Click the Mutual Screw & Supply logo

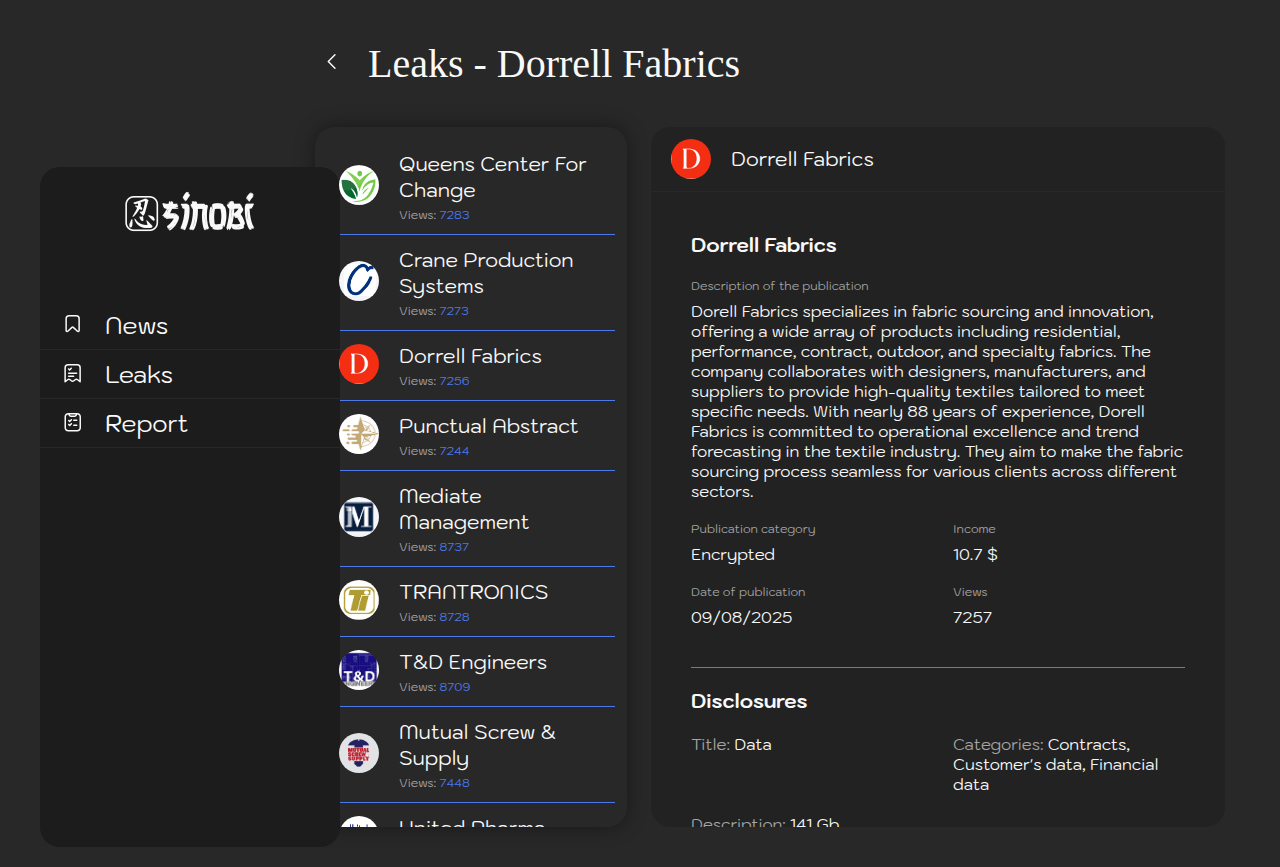click(x=359, y=753)
